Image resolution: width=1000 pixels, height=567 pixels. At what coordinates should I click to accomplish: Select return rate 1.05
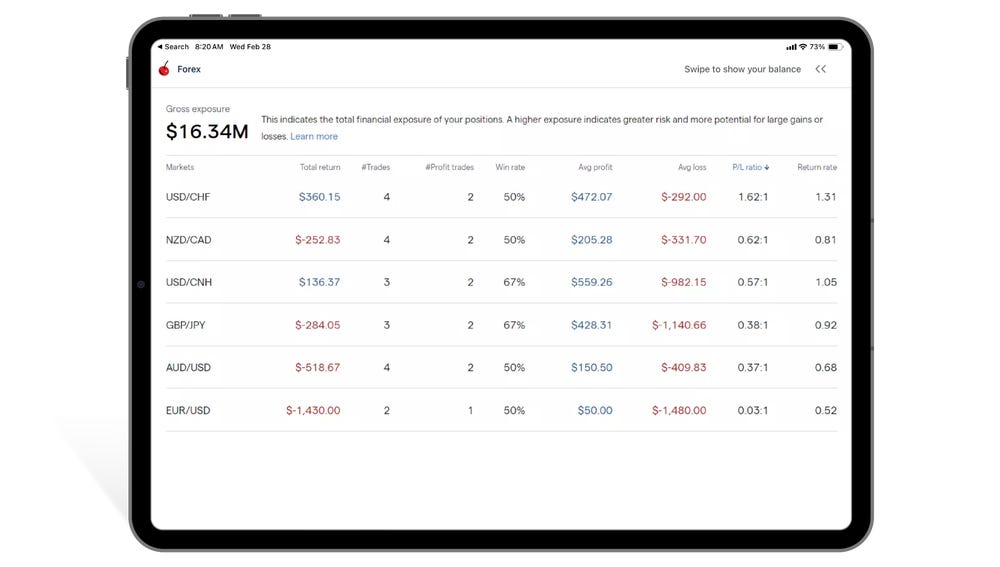coord(826,282)
